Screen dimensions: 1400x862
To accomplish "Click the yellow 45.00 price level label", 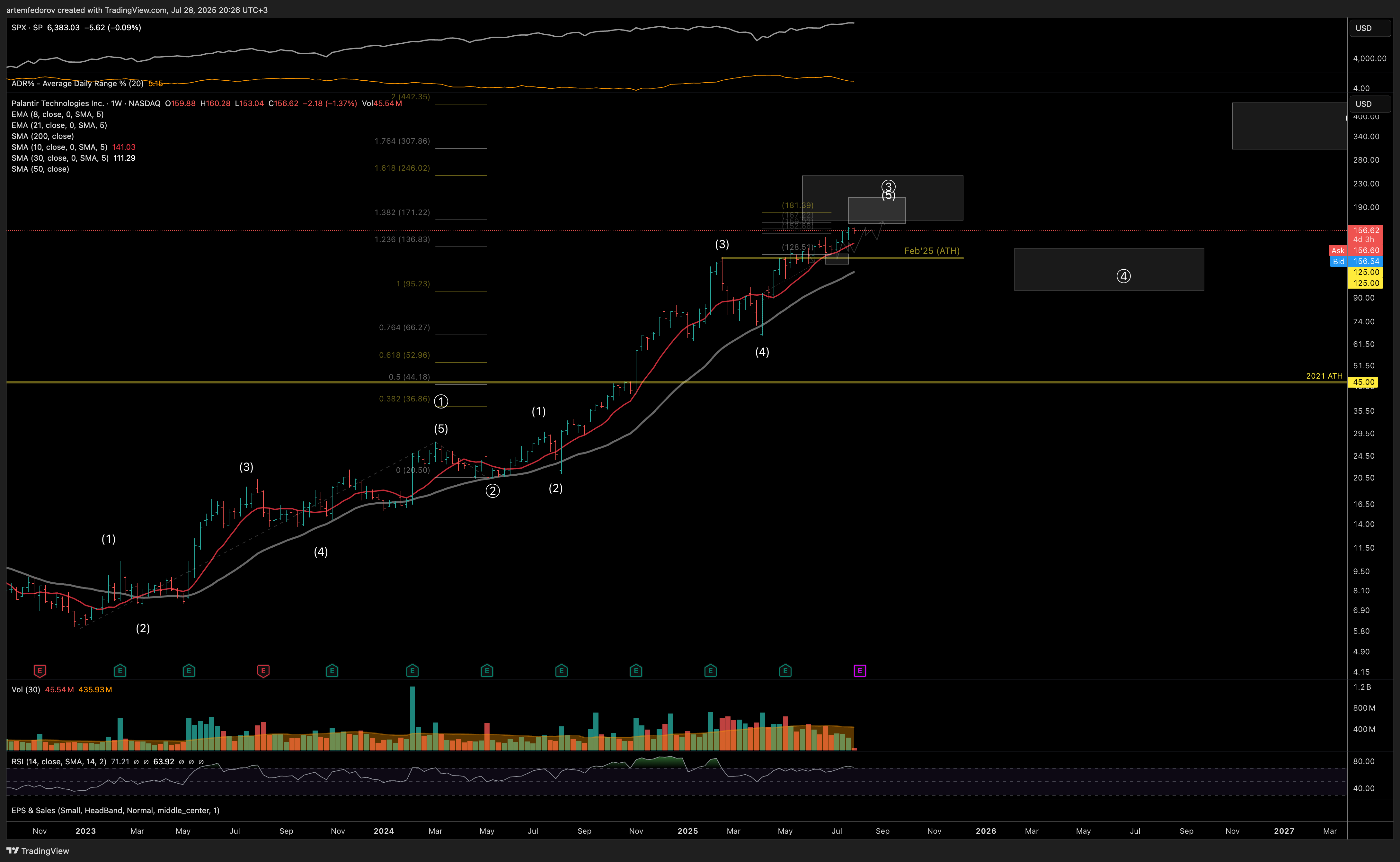I will pos(1363,382).
